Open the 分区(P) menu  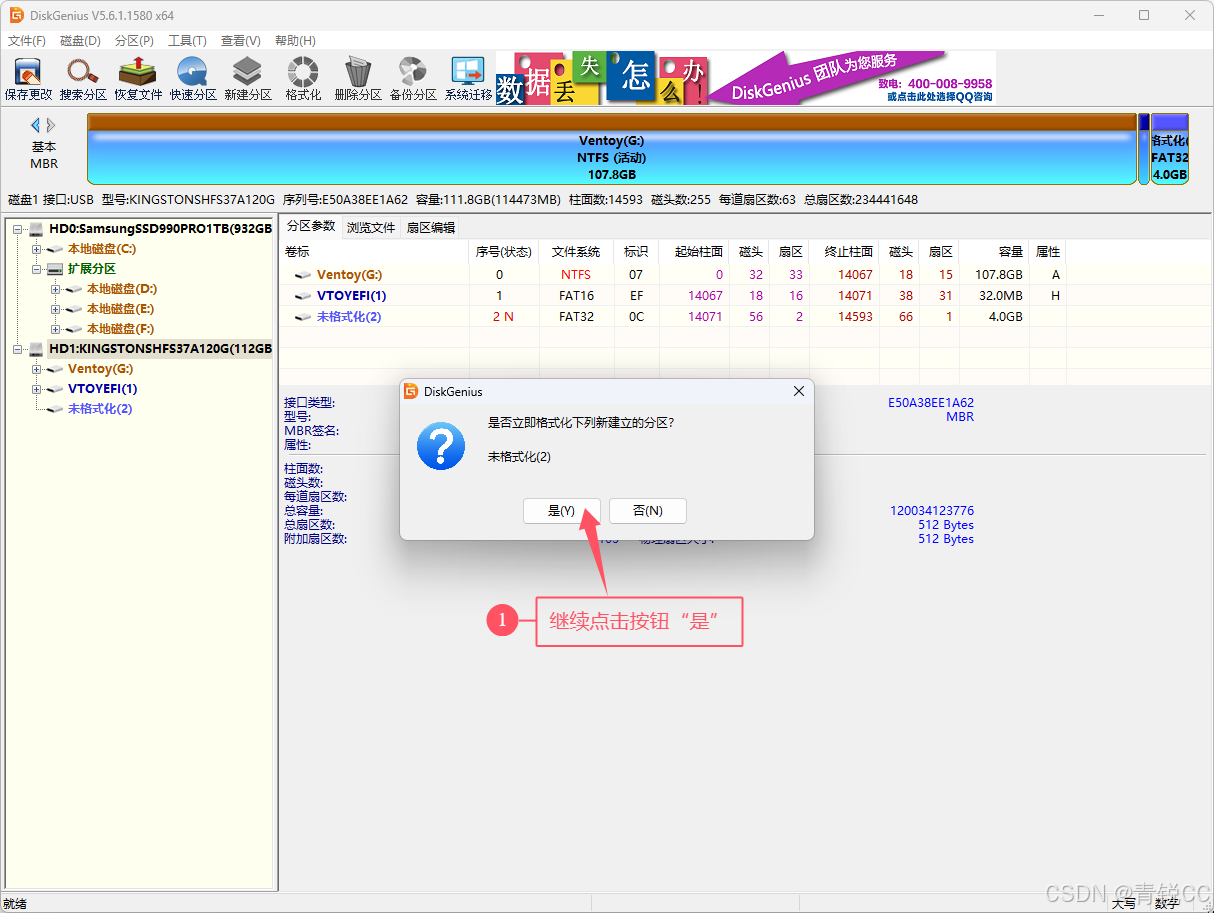[135, 41]
